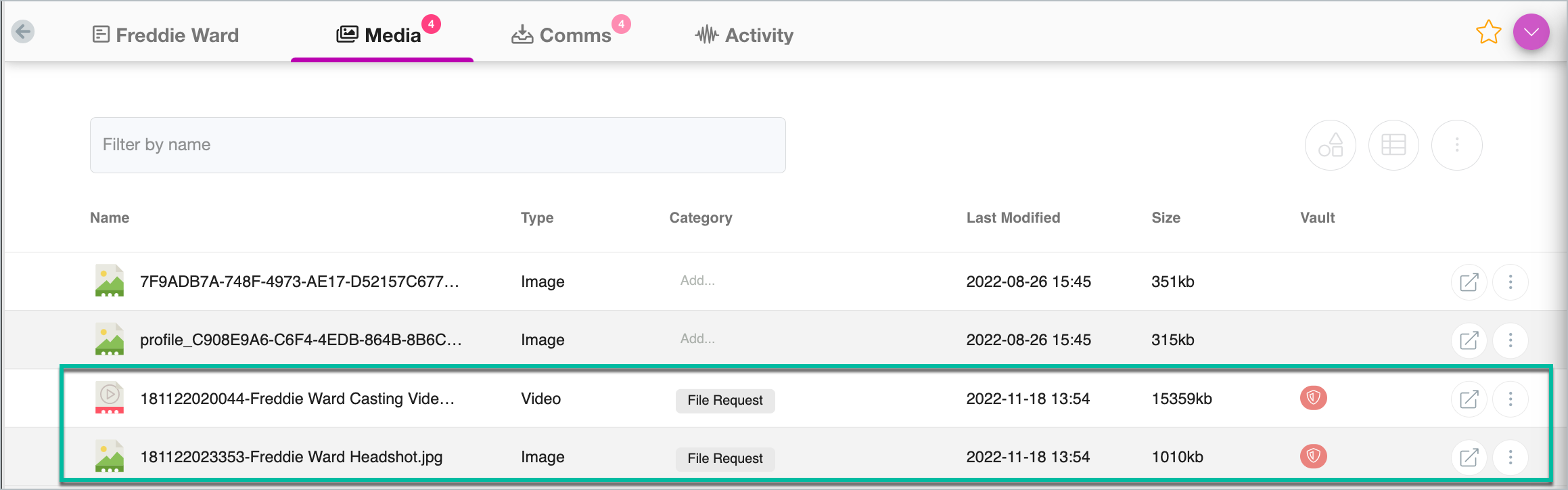Screen dimensions: 1568x490
Task: Switch to the Activity tab
Action: point(745,35)
